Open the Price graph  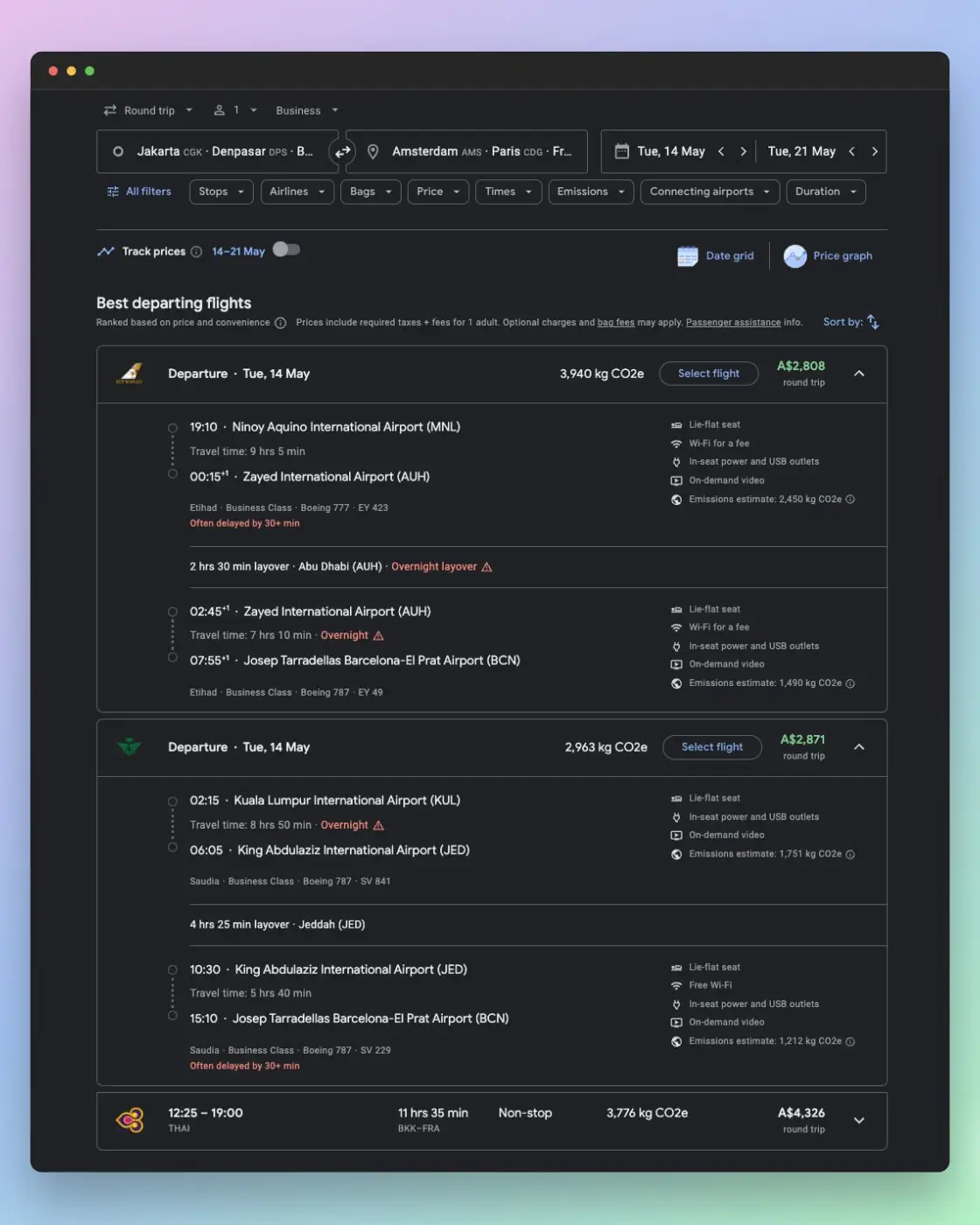point(828,255)
